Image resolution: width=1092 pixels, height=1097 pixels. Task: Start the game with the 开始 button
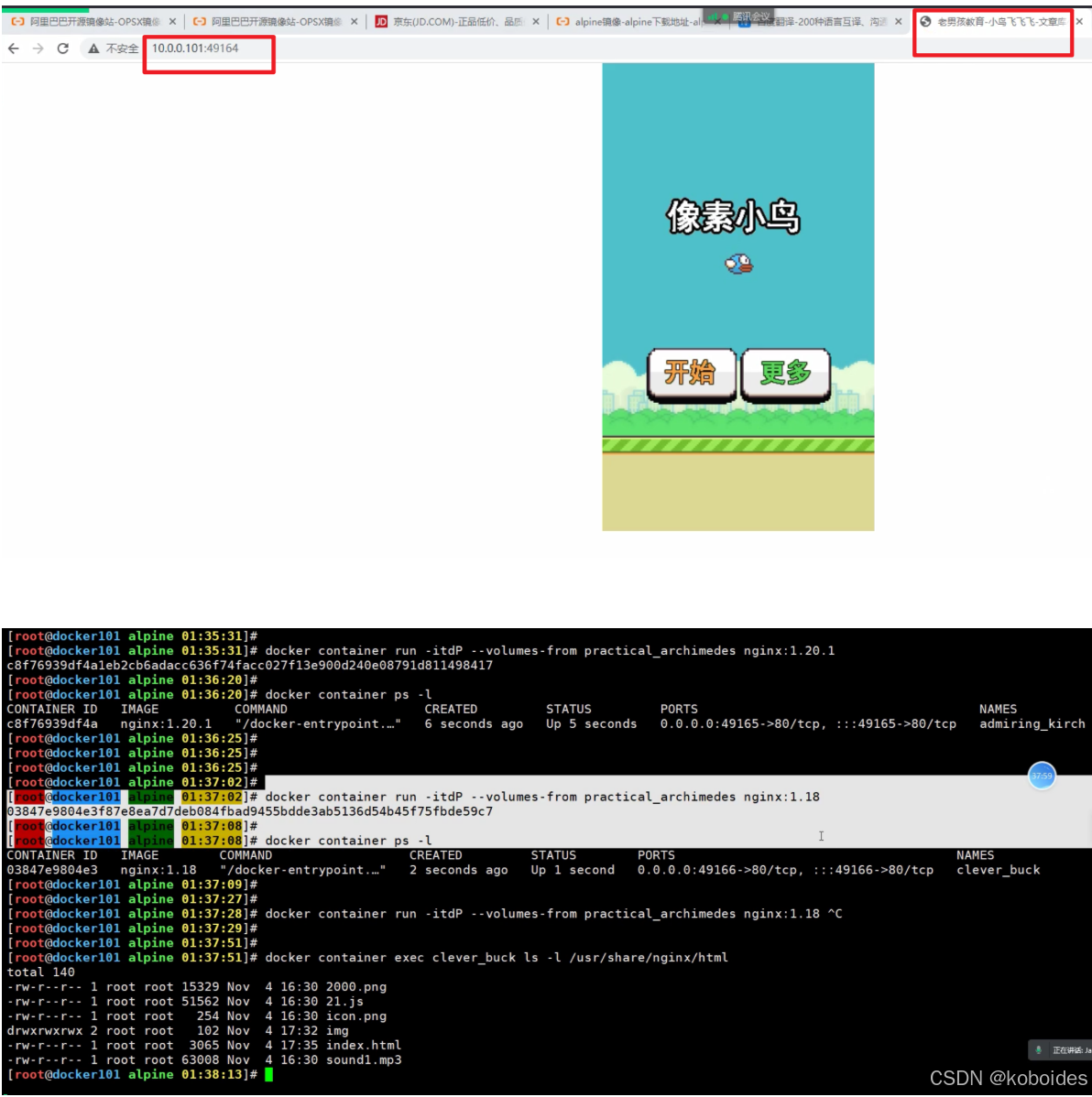691,374
